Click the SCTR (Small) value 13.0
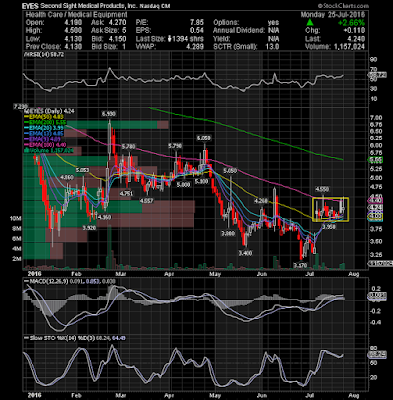The height and width of the screenshot is (400, 393). coord(272,47)
